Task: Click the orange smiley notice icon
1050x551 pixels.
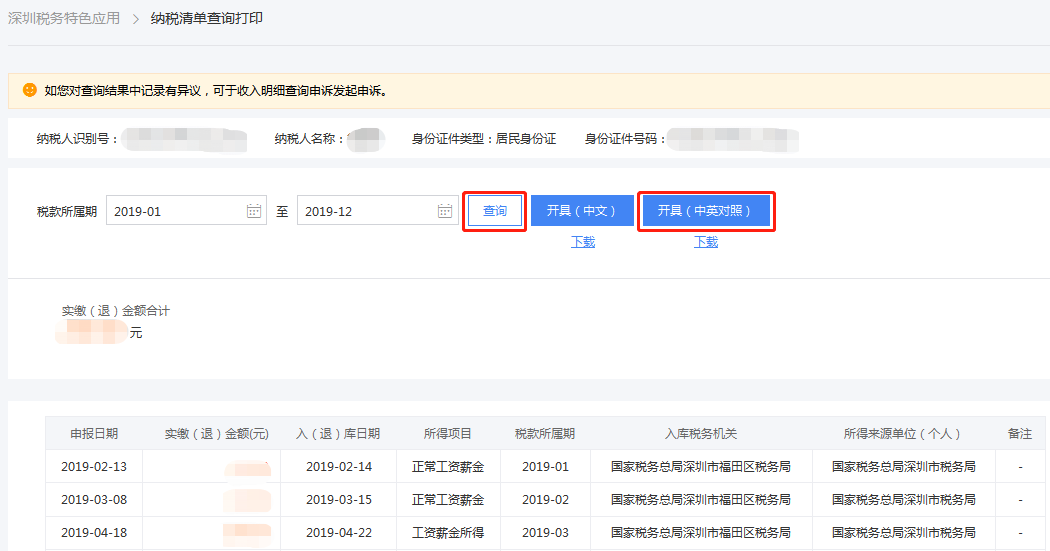Action: point(30,90)
